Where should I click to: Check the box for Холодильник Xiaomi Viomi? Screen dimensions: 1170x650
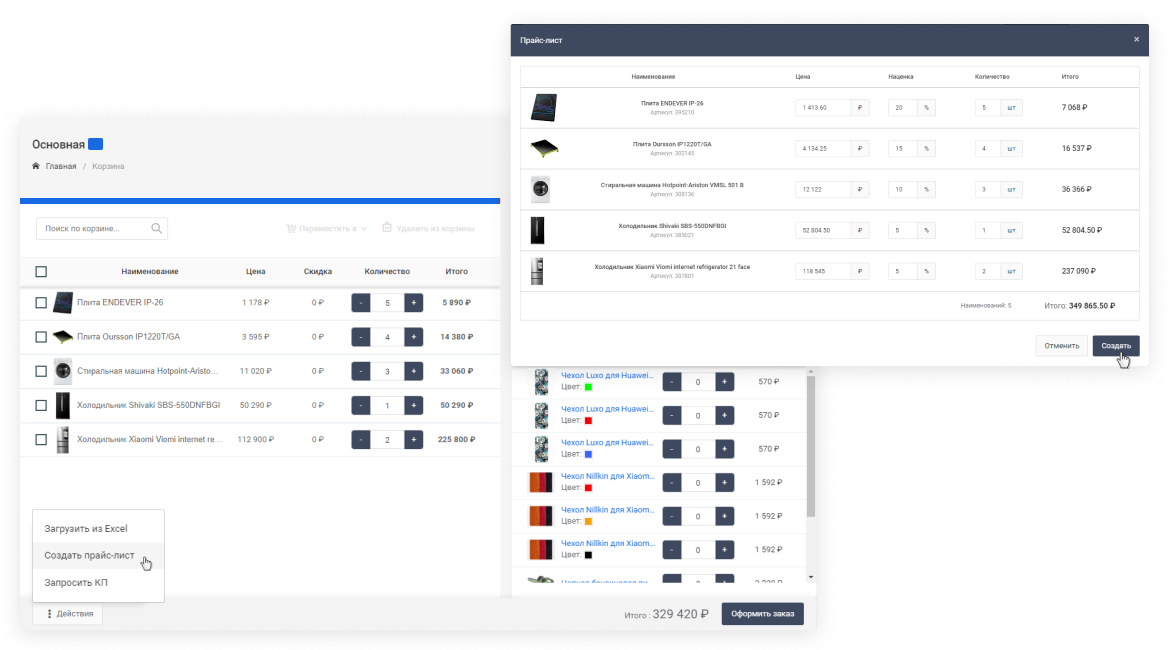[41, 440]
